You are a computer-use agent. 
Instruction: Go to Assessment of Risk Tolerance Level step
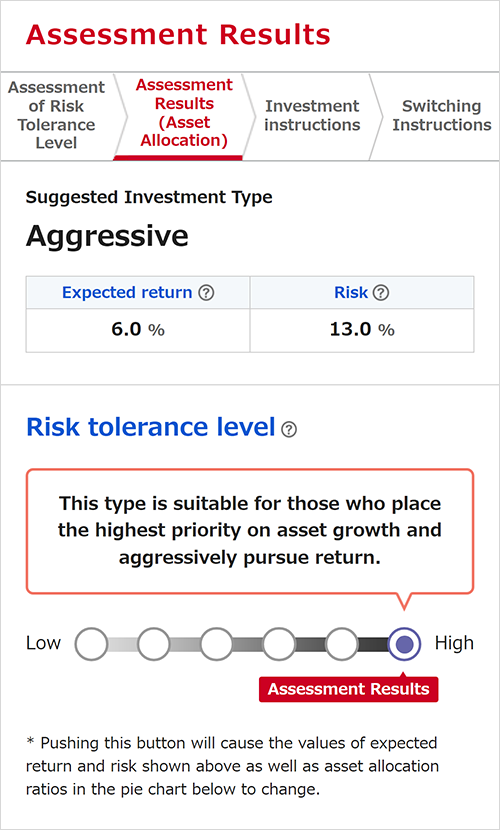point(57,115)
